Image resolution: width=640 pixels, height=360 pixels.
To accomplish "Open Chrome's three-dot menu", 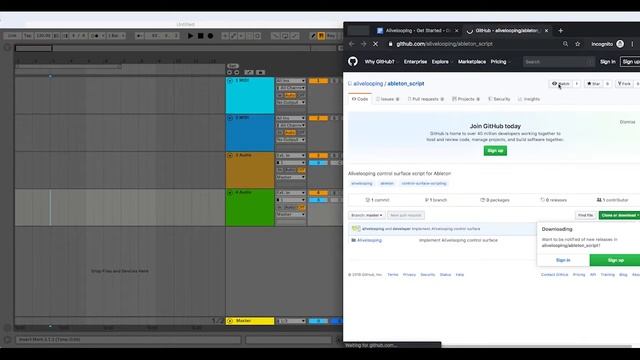I will pyautogui.click(x=632, y=44).
